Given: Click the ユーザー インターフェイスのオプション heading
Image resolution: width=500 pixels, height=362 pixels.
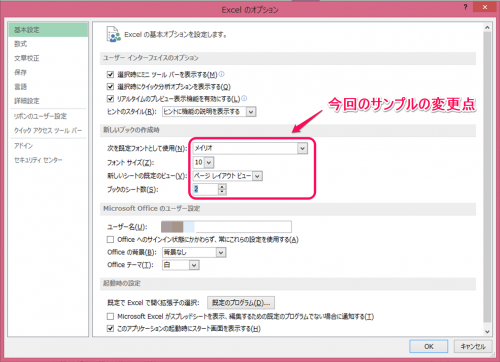Looking at the screenshot, I should pos(150,58).
